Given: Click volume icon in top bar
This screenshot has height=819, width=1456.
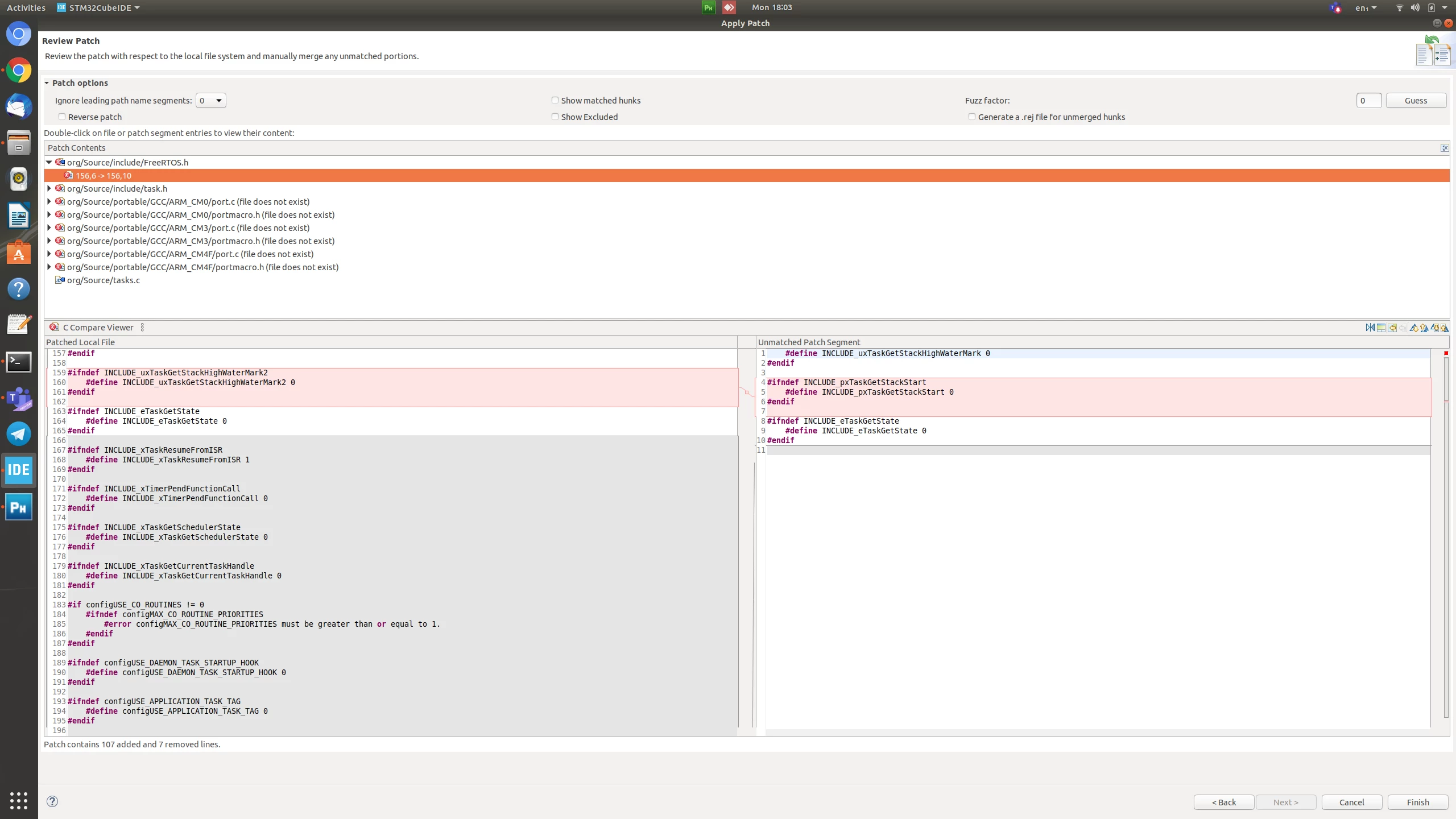Looking at the screenshot, I should [1415, 8].
